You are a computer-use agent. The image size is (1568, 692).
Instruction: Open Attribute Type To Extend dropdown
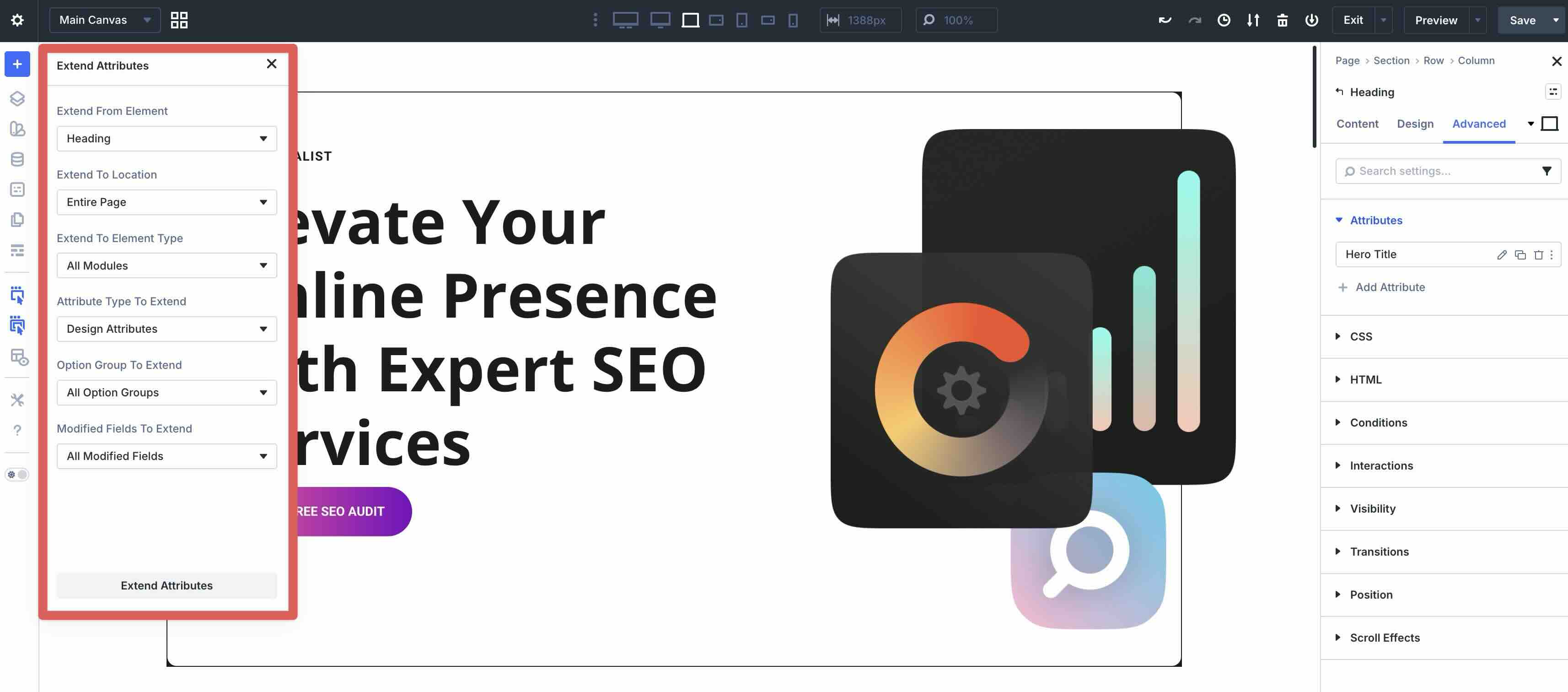coord(166,329)
